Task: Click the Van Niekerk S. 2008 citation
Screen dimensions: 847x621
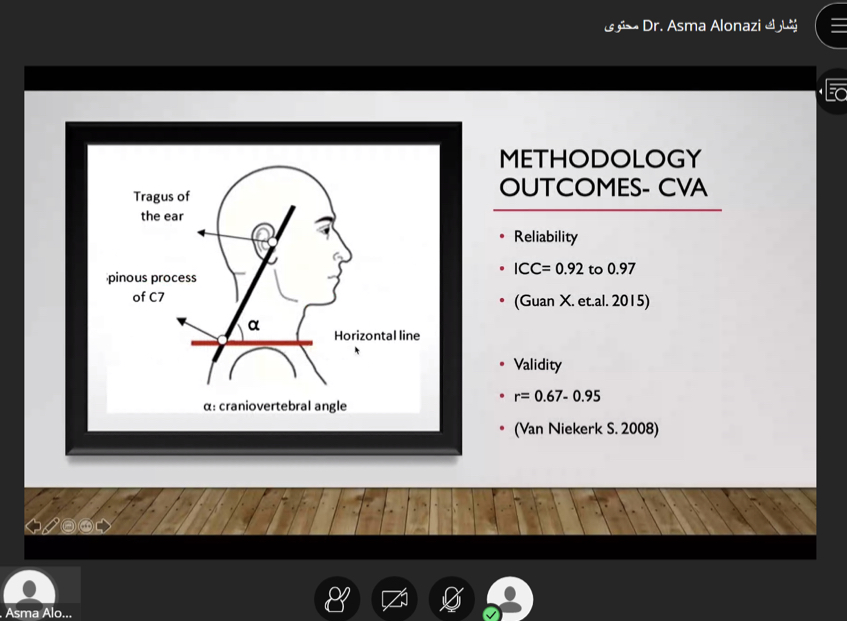Action: tap(586, 429)
